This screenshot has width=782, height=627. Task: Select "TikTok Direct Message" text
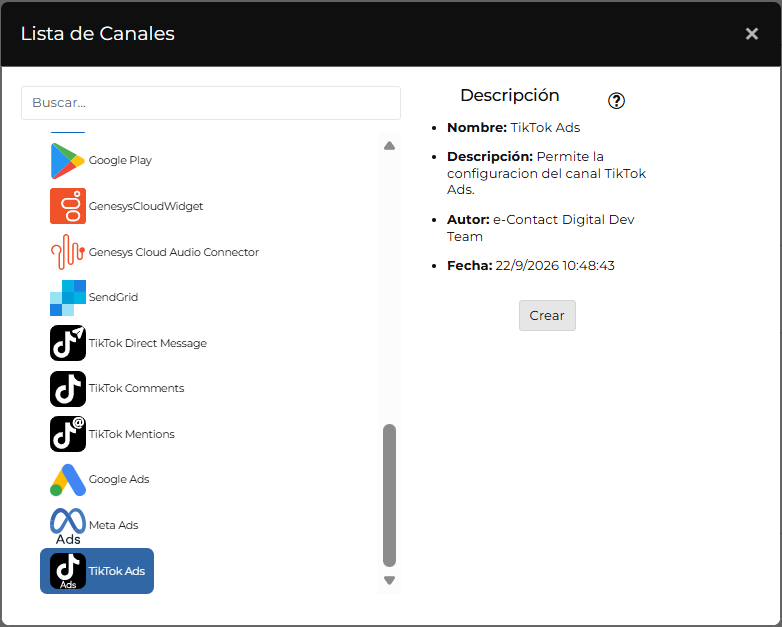[x=148, y=343]
